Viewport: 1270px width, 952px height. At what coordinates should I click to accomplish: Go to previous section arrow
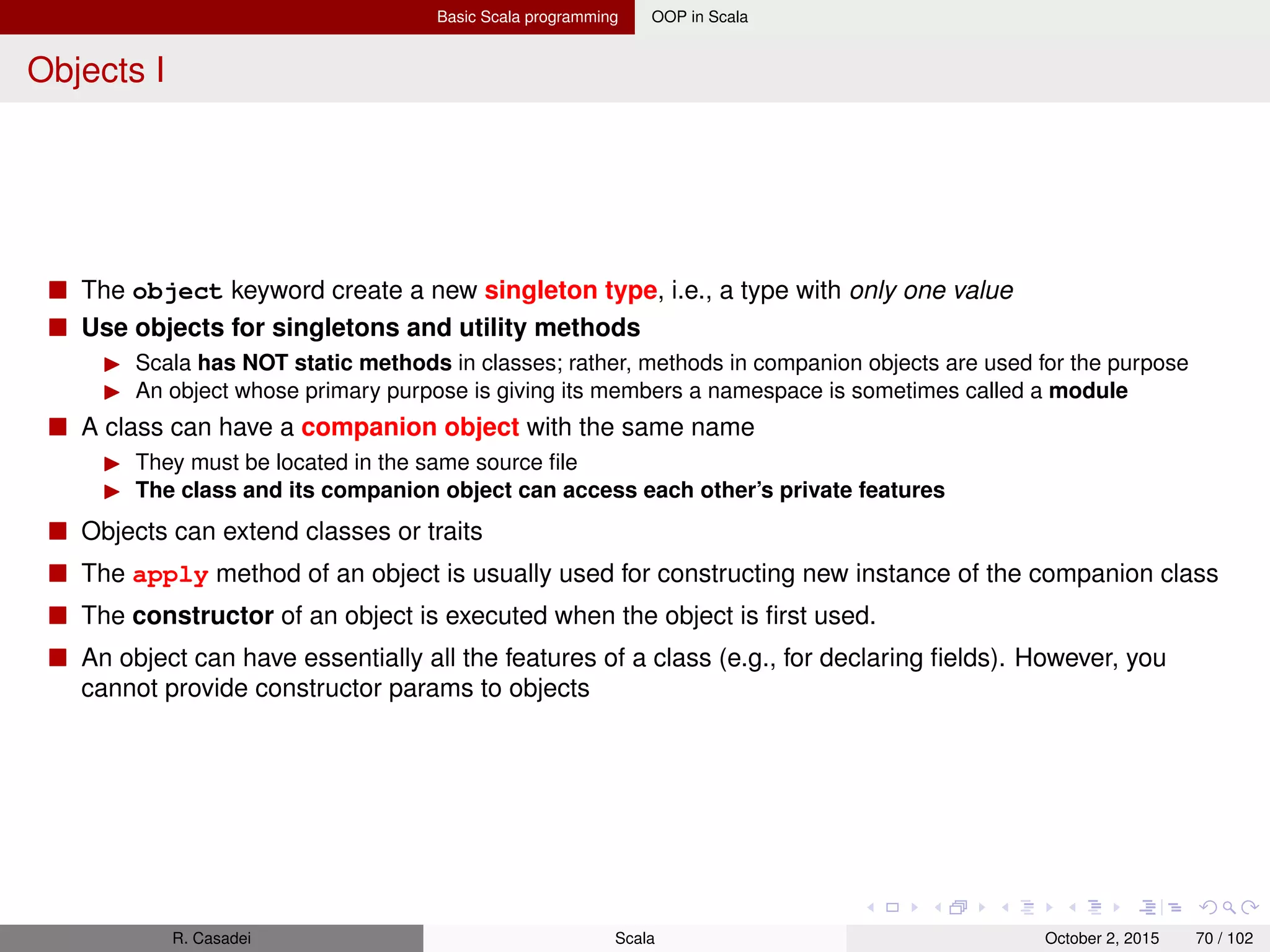pos(1072,907)
